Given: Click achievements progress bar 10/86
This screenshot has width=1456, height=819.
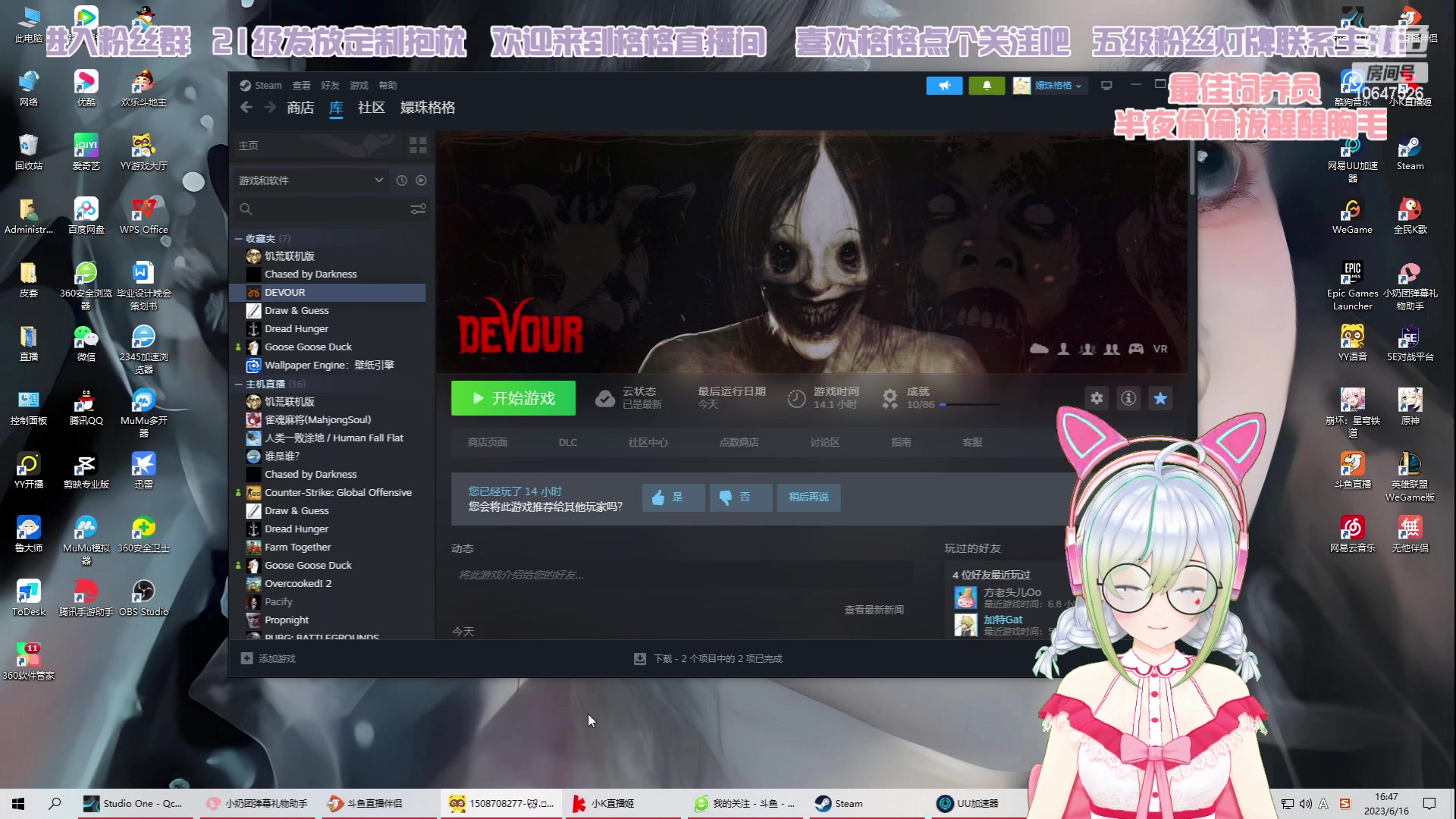Looking at the screenshot, I should coord(971,405).
